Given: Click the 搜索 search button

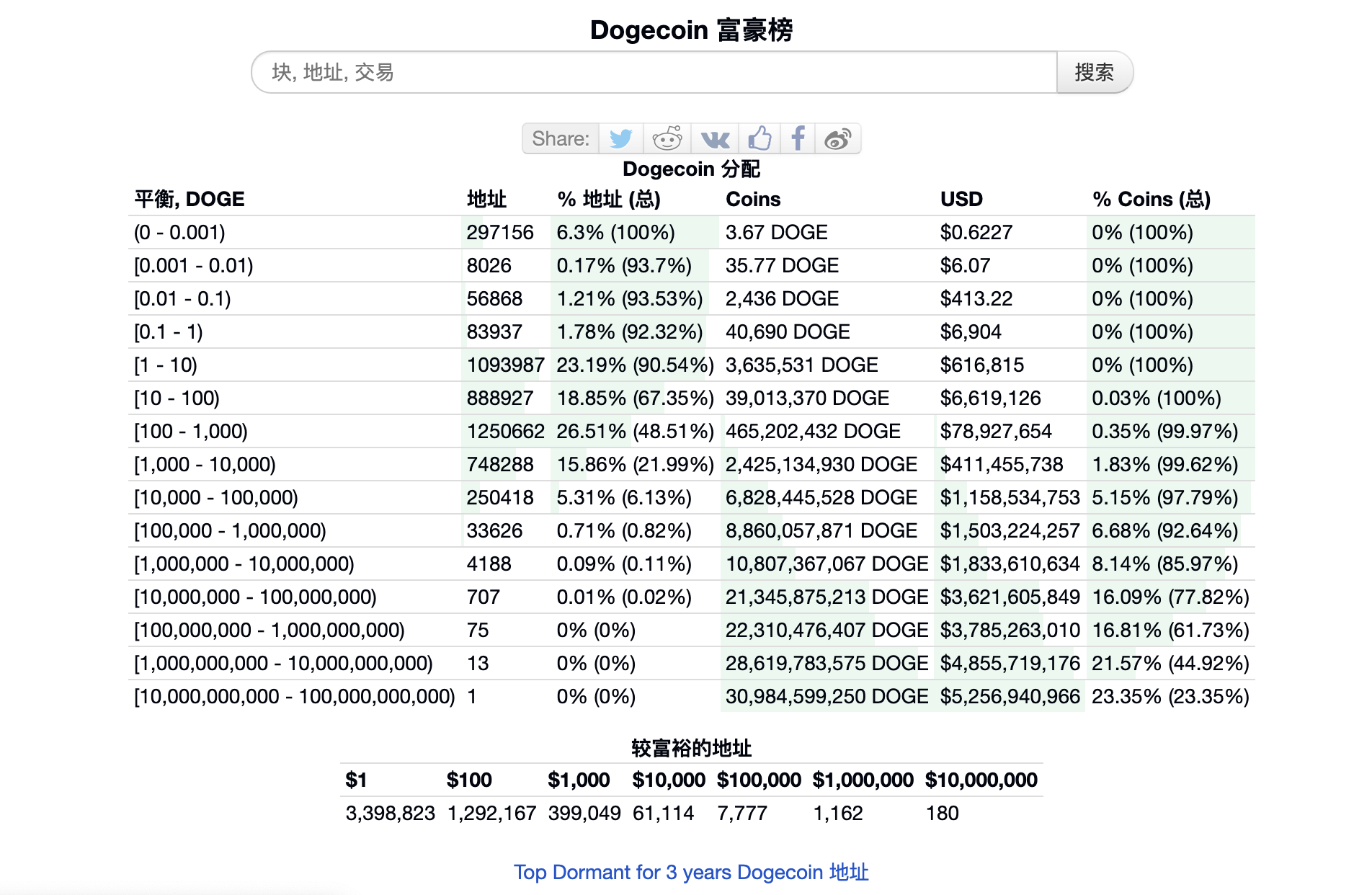Looking at the screenshot, I should click(1094, 72).
